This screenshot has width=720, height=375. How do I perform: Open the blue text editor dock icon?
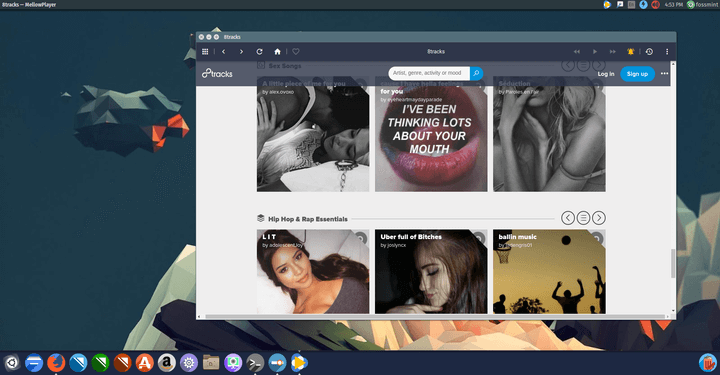[34, 363]
